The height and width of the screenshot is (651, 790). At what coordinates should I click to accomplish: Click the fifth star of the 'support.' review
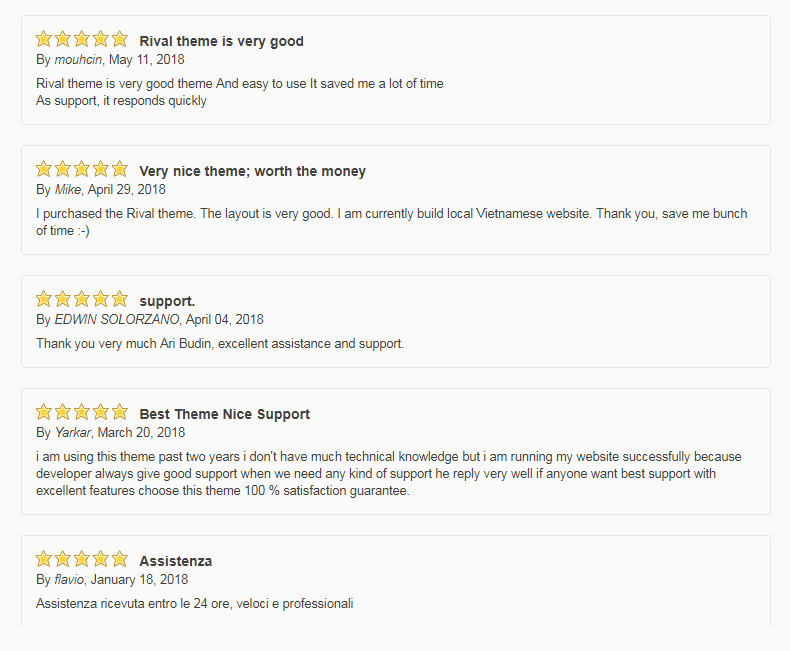point(120,299)
